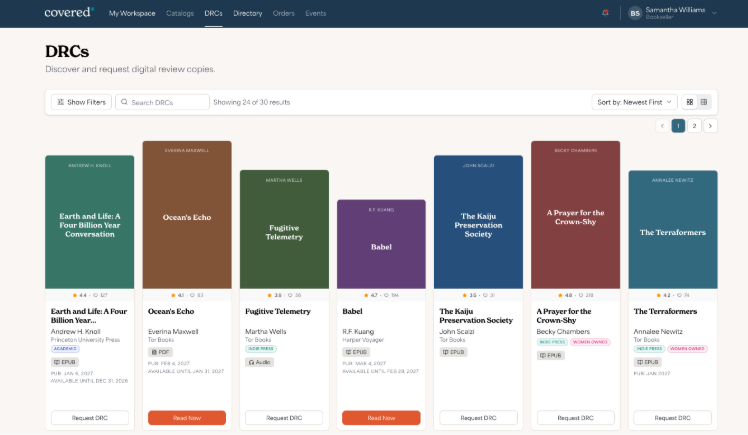Click the covered logo
Viewport: 748px width, 435px height.
click(69, 12)
